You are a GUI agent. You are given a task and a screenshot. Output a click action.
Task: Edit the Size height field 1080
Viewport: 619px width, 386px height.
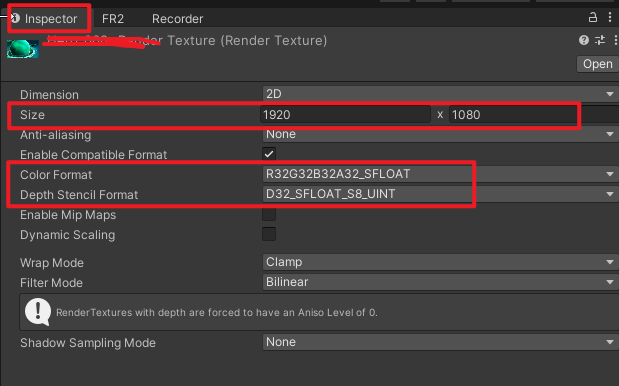[x=534, y=114]
